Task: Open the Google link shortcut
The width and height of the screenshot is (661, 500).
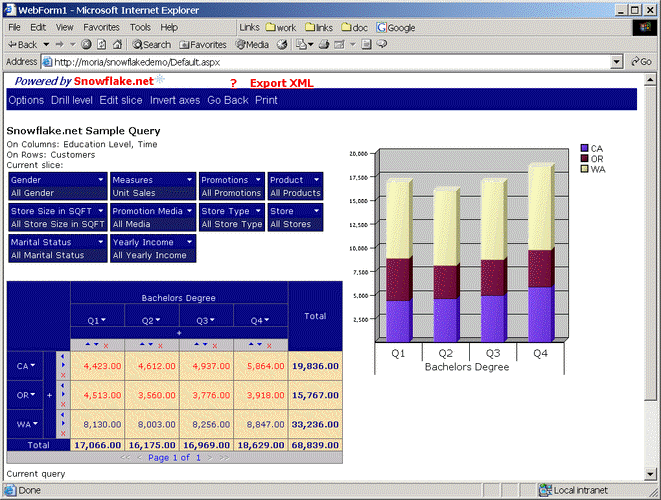Action: (x=395, y=28)
